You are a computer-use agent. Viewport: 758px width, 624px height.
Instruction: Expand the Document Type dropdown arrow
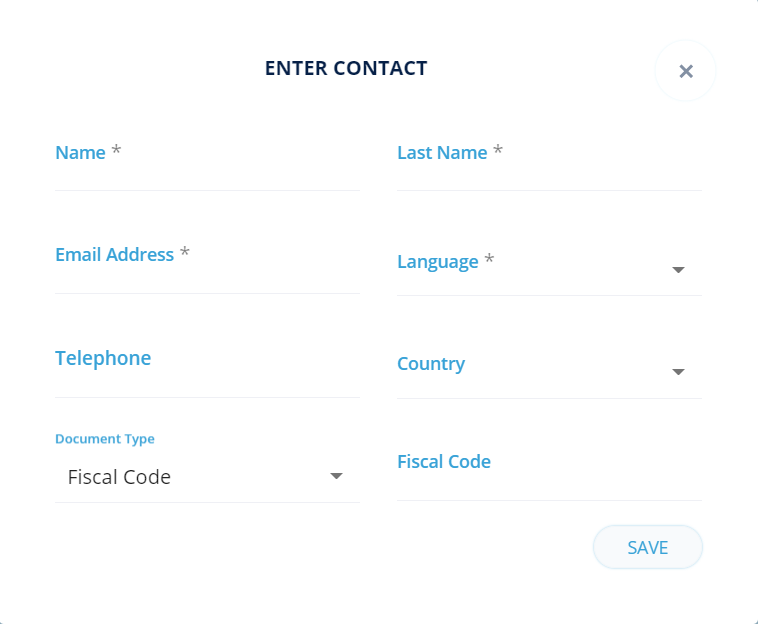tap(337, 476)
